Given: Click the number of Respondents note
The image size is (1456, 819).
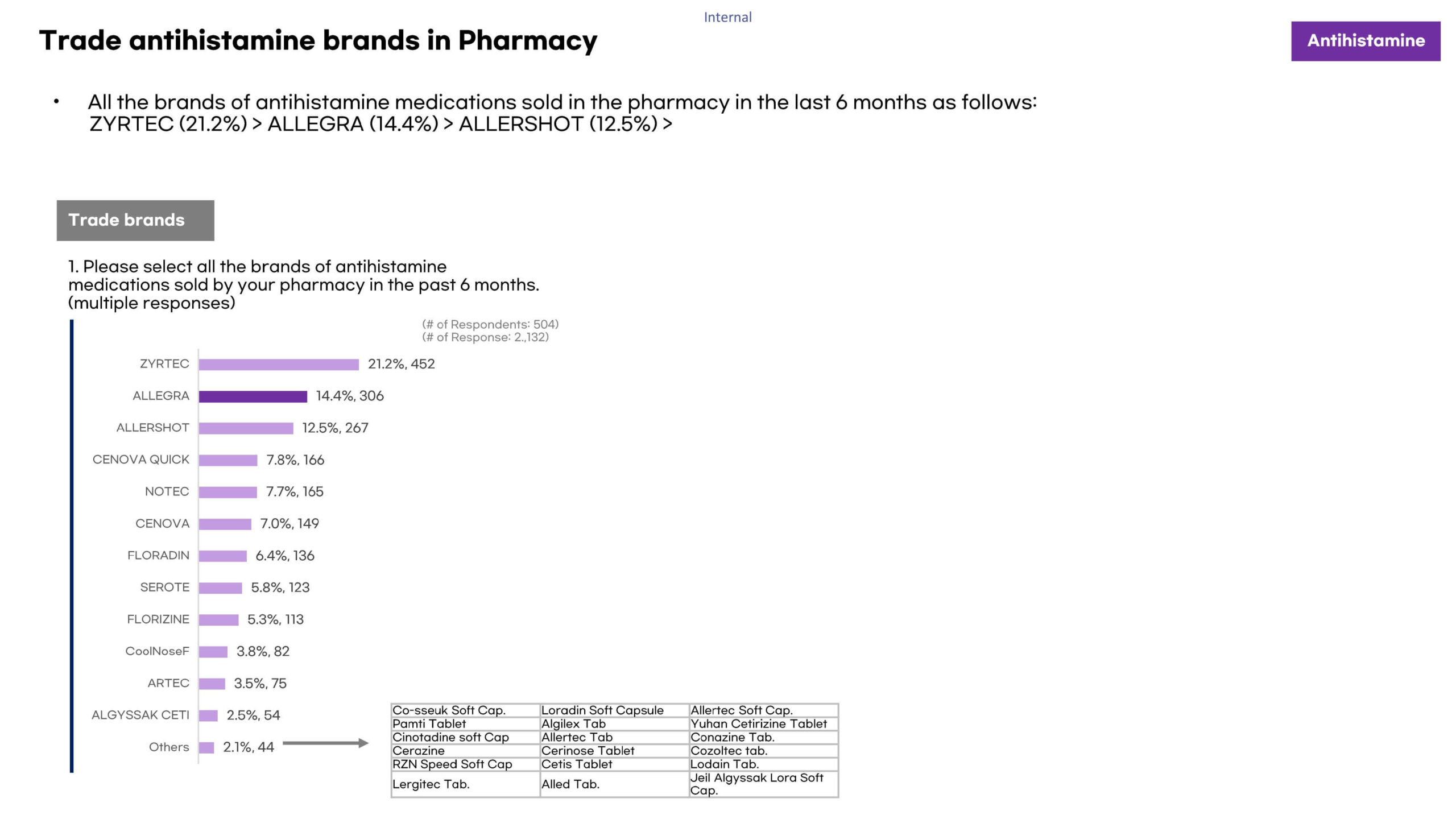Looking at the screenshot, I should pos(490,325).
